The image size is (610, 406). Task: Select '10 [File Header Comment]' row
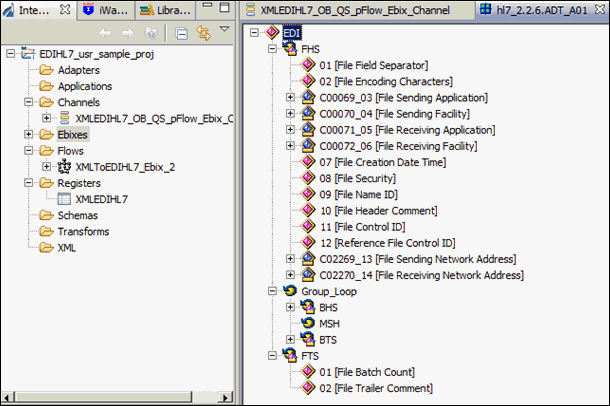point(379,210)
